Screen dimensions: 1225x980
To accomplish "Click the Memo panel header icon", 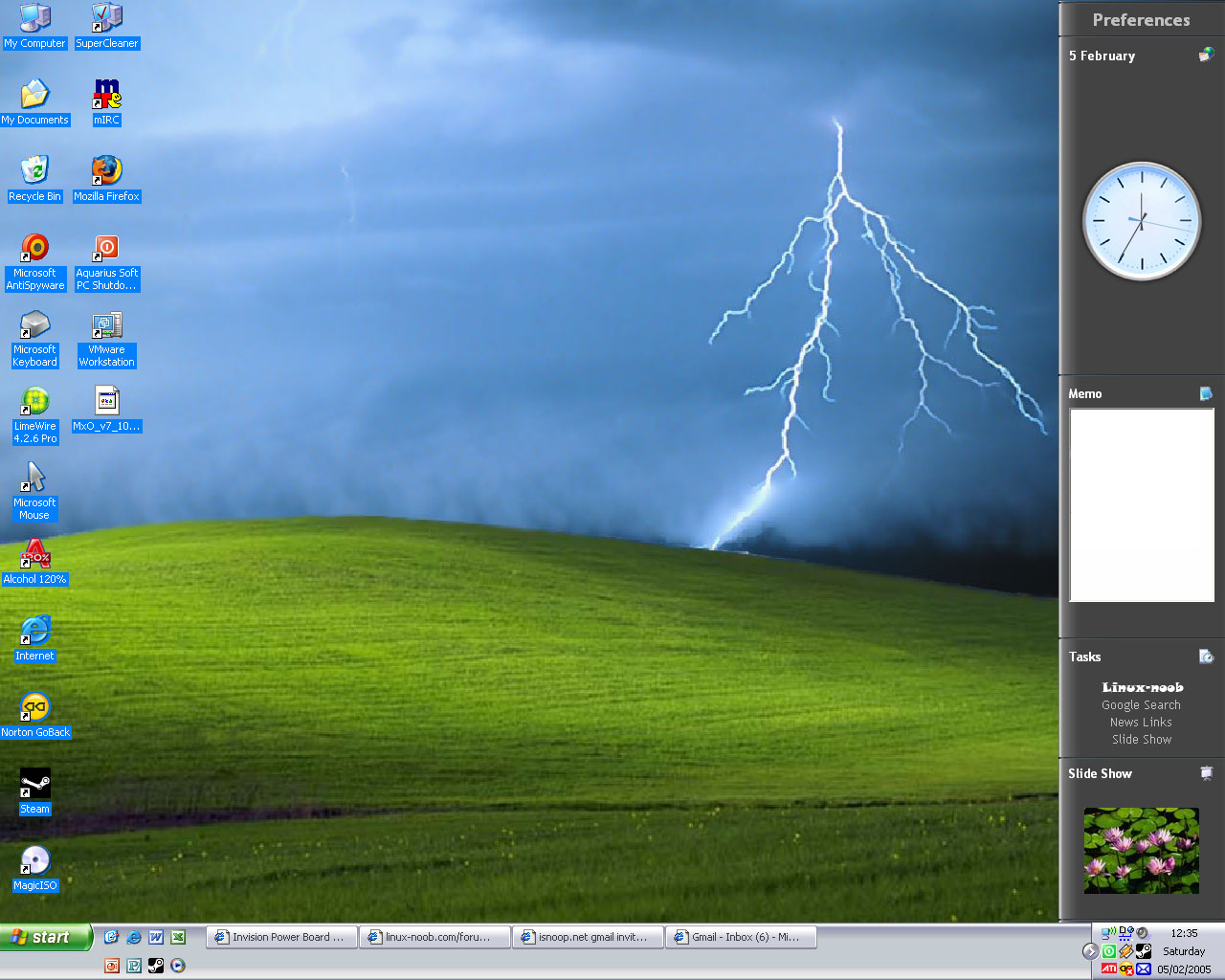I will [1206, 393].
